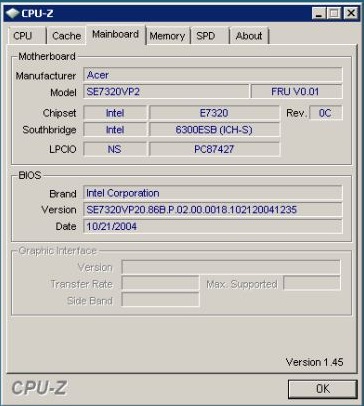Screen dimensions: 364x406
Task: Click the Graphic Interface Version field
Action: tap(231, 267)
